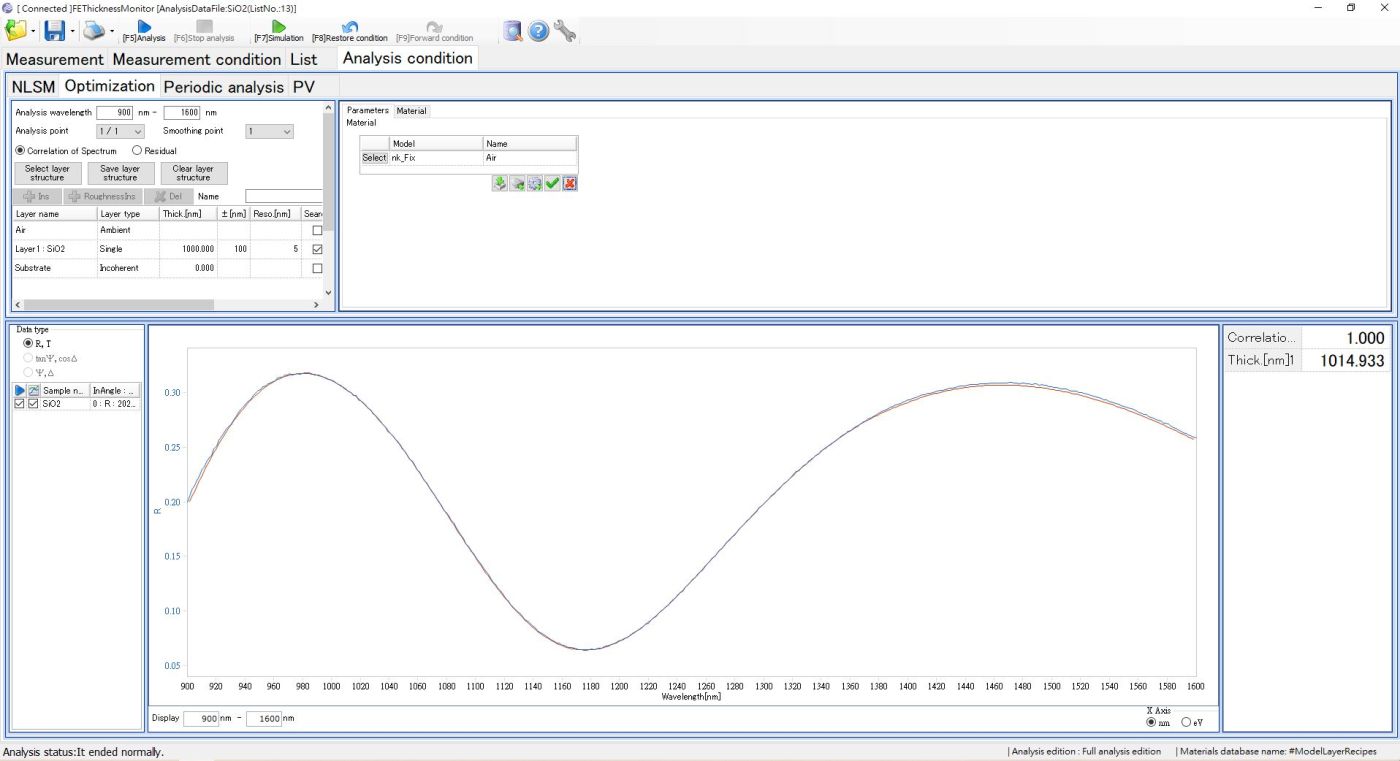Viewport: 1400px width, 761px height.
Task: Switch to the List tab
Action: (x=304, y=59)
